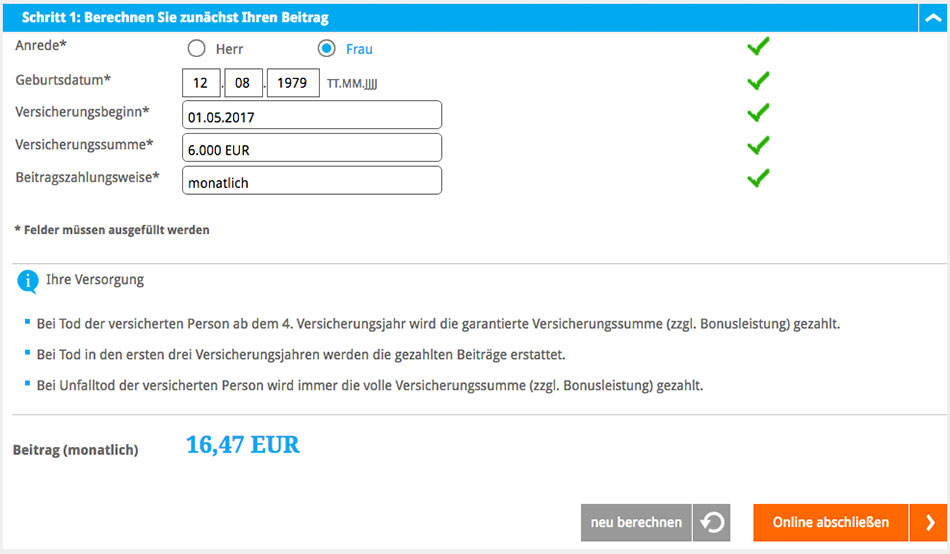Click the white arrow on the orange button
Viewport: 950px width, 554px height.
coord(929,522)
